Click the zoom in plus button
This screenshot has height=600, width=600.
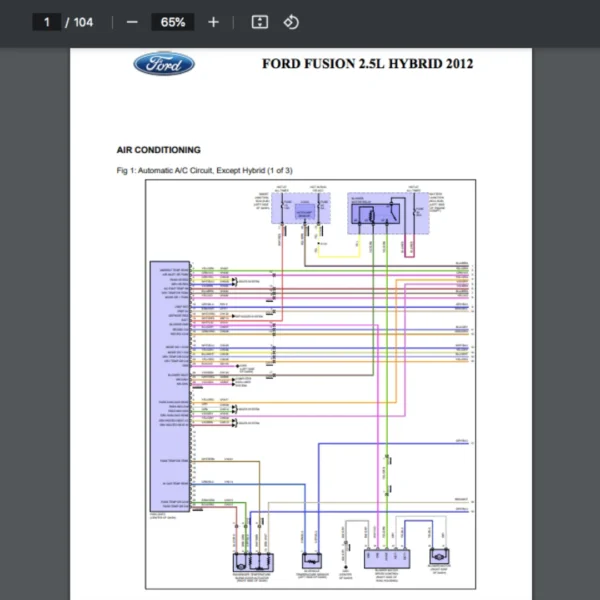point(213,22)
